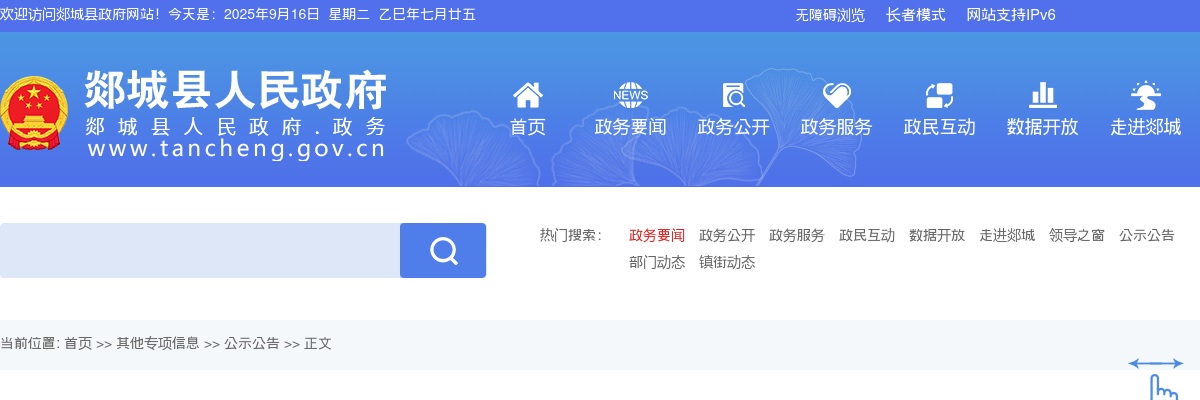Open the 政务服务 heart icon

click(x=837, y=95)
